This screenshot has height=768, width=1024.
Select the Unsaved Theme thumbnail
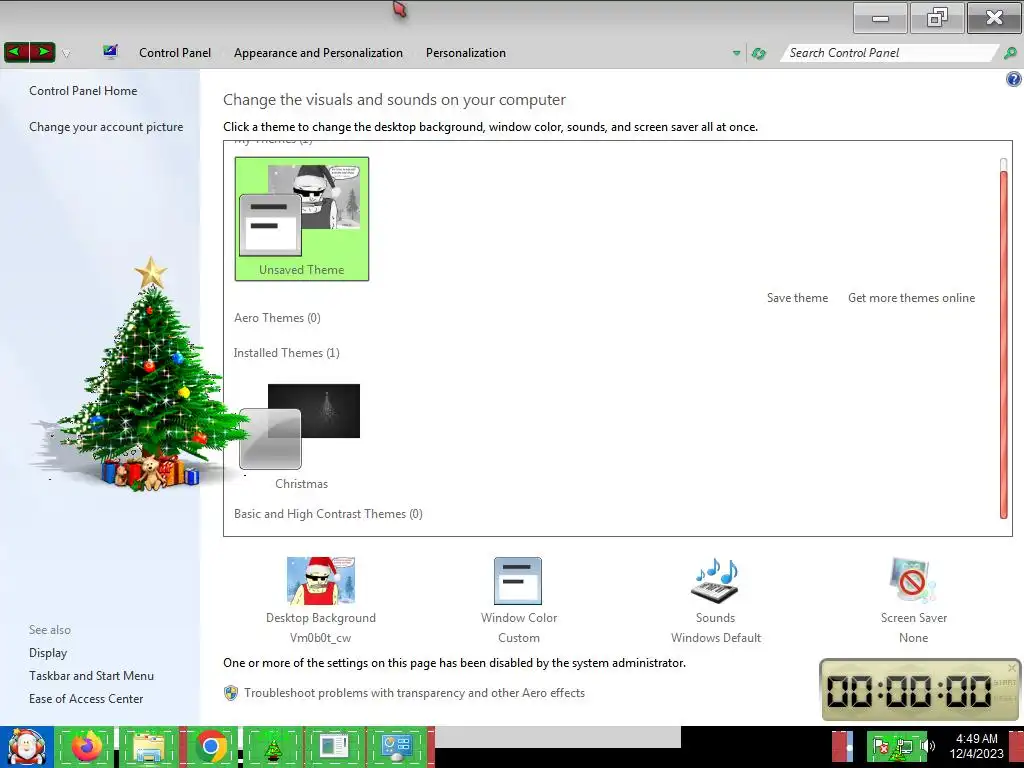pos(302,219)
